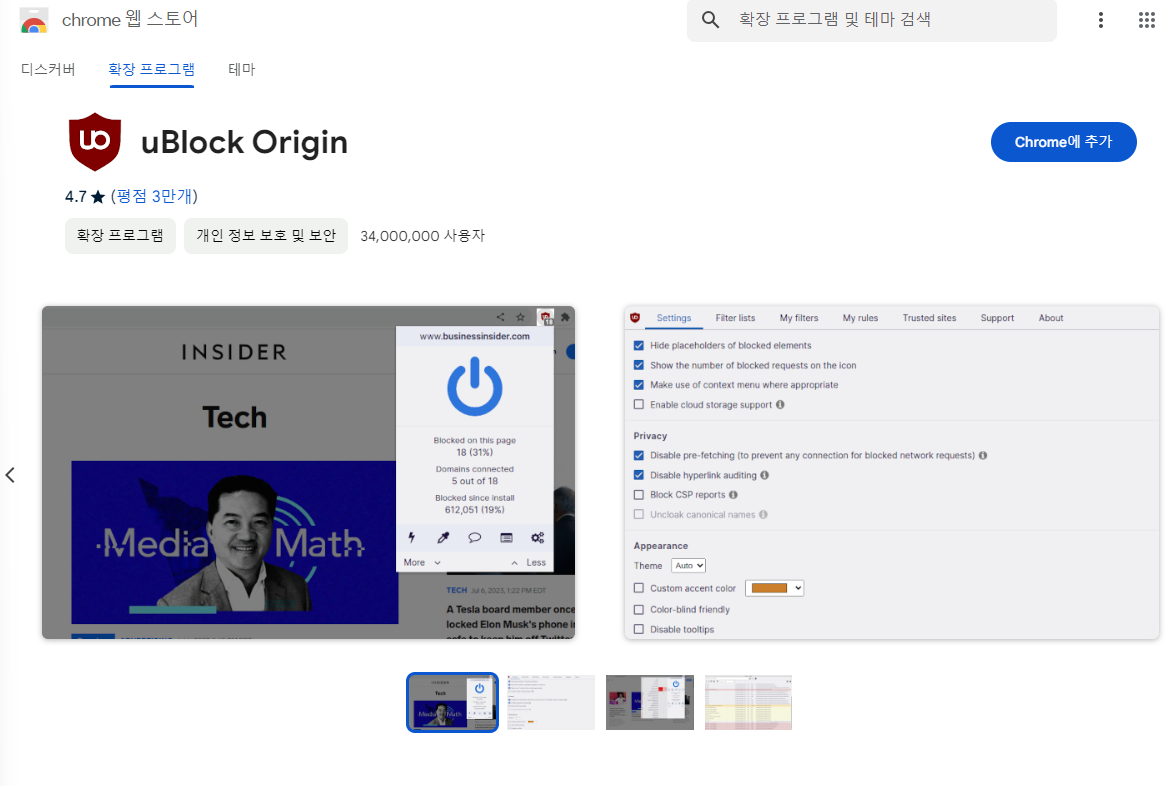This screenshot has width=1173, height=786.
Task: Open My filters tab in screenshot
Action: (799, 318)
